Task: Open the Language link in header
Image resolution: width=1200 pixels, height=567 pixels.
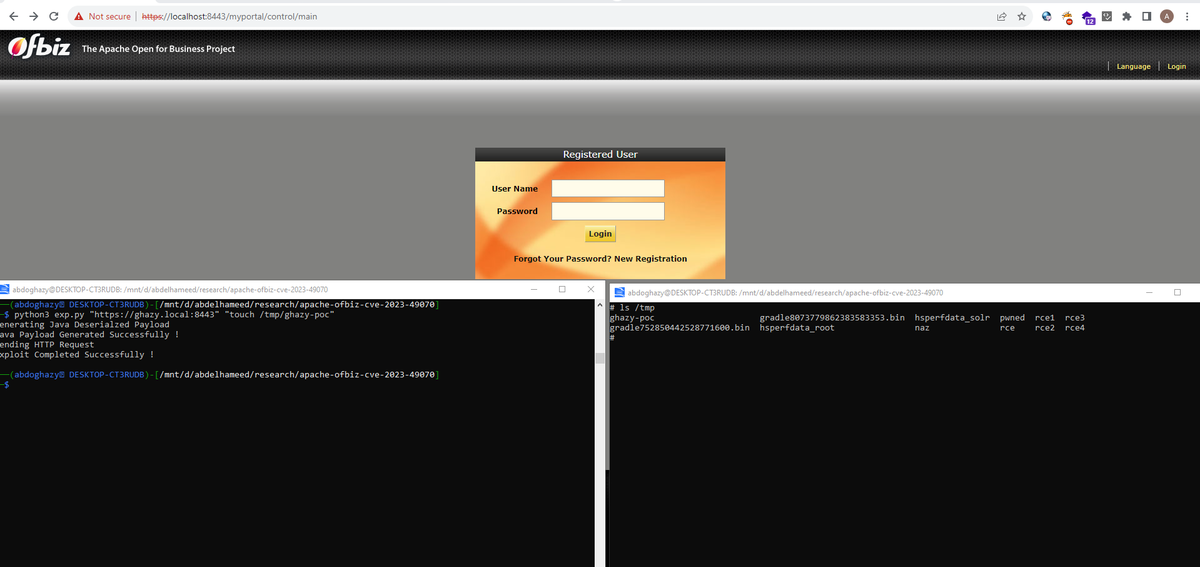Action: click(x=1133, y=66)
